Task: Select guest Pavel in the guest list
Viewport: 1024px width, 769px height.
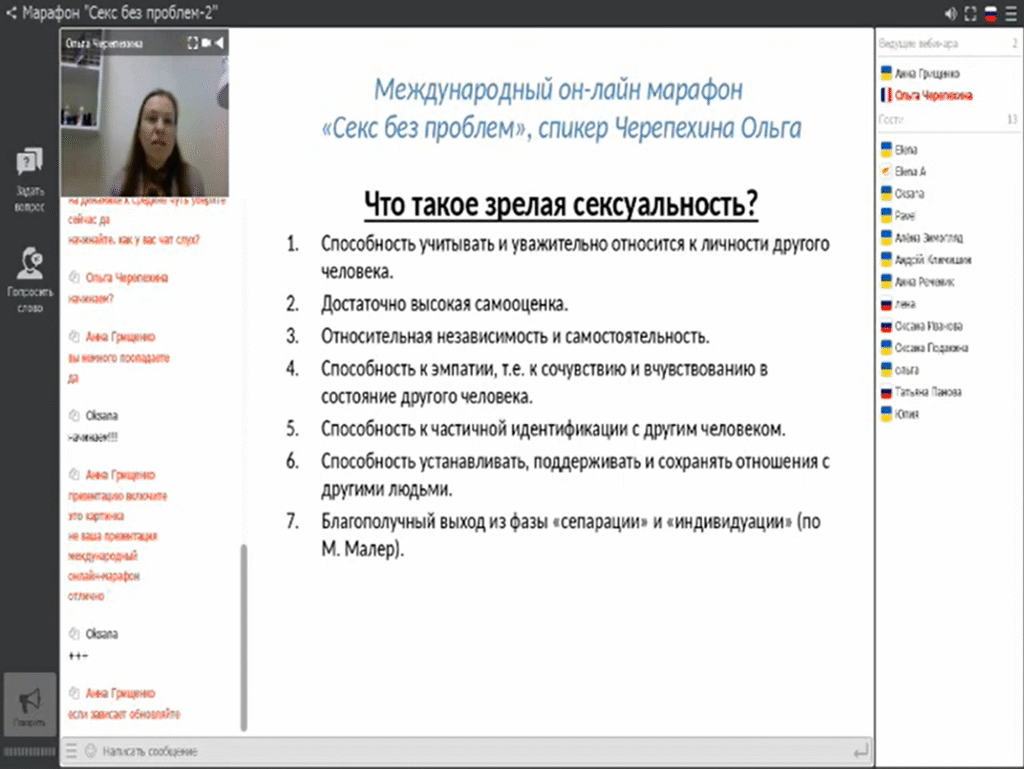Action: [x=904, y=215]
